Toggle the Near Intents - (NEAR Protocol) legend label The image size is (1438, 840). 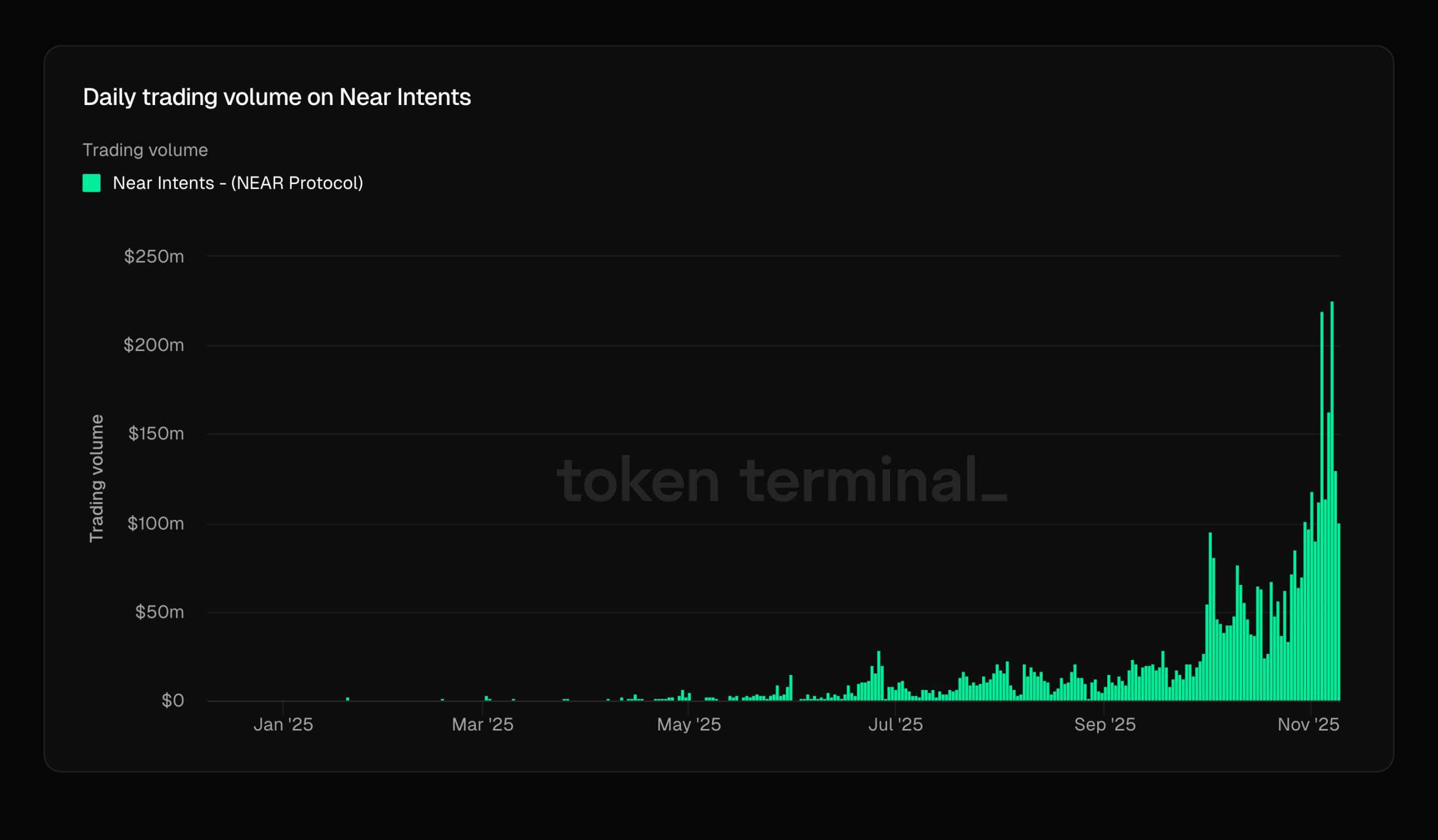click(x=237, y=183)
